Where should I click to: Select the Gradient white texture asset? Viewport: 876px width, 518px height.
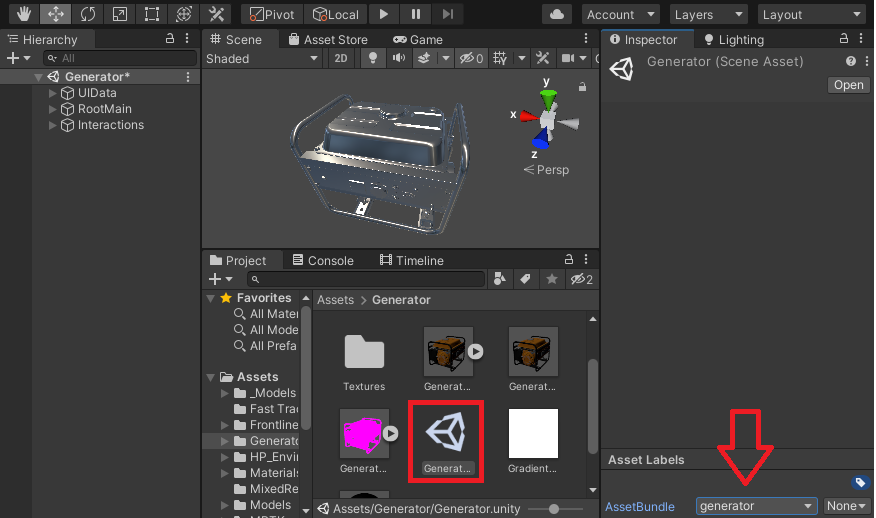pos(532,442)
